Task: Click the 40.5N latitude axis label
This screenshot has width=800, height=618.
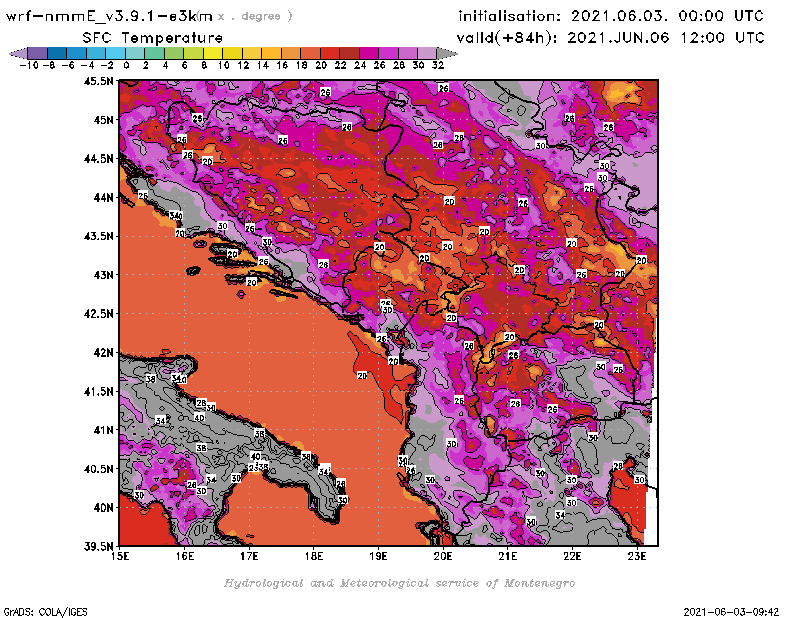Action: pos(98,469)
